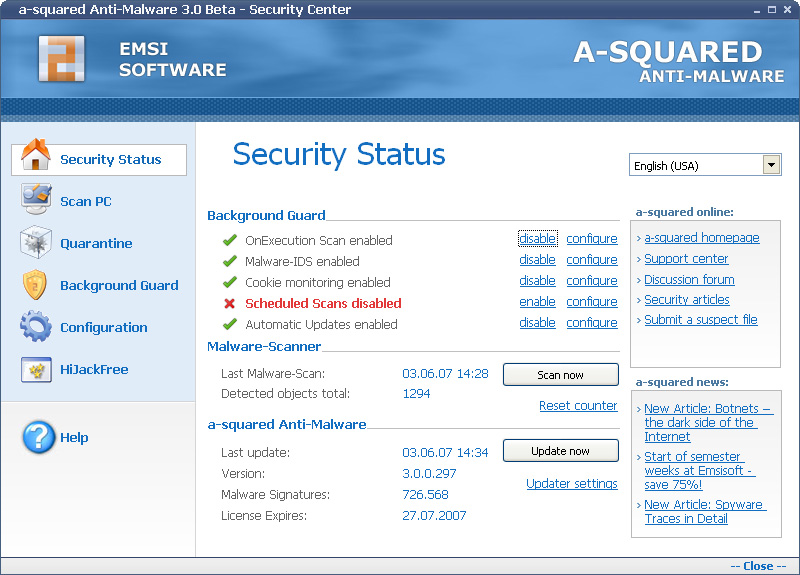The height and width of the screenshot is (575, 800).
Task: Open the Support center link
Action: (x=686, y=259)
